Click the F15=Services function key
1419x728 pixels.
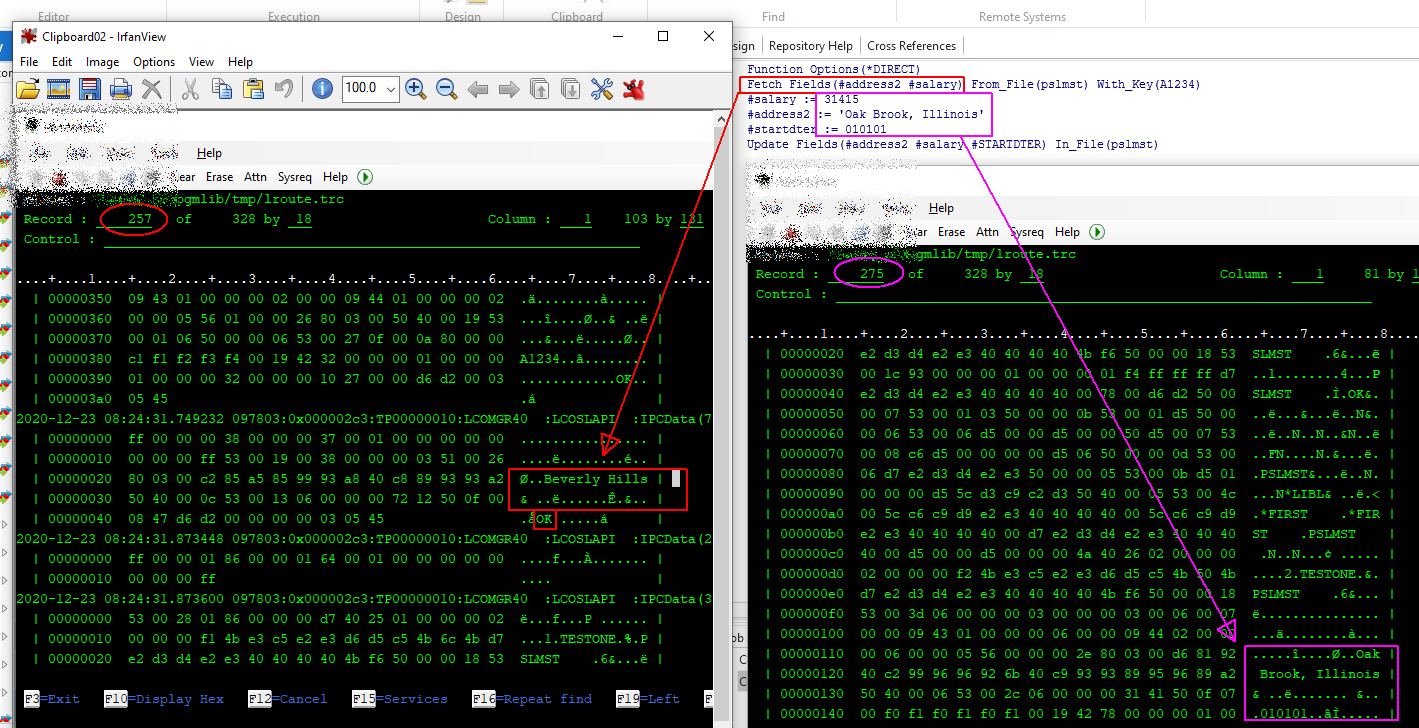[x=400, y=699]
